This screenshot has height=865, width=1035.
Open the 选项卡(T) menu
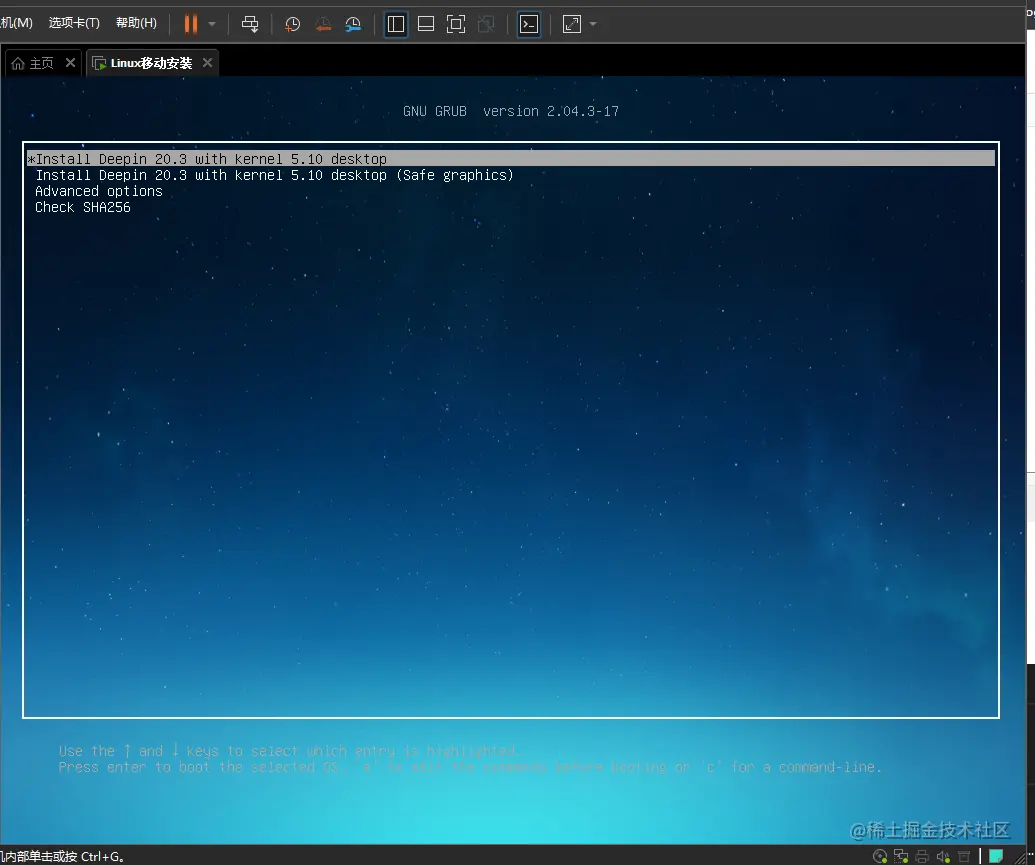click(x=74, y=23)
